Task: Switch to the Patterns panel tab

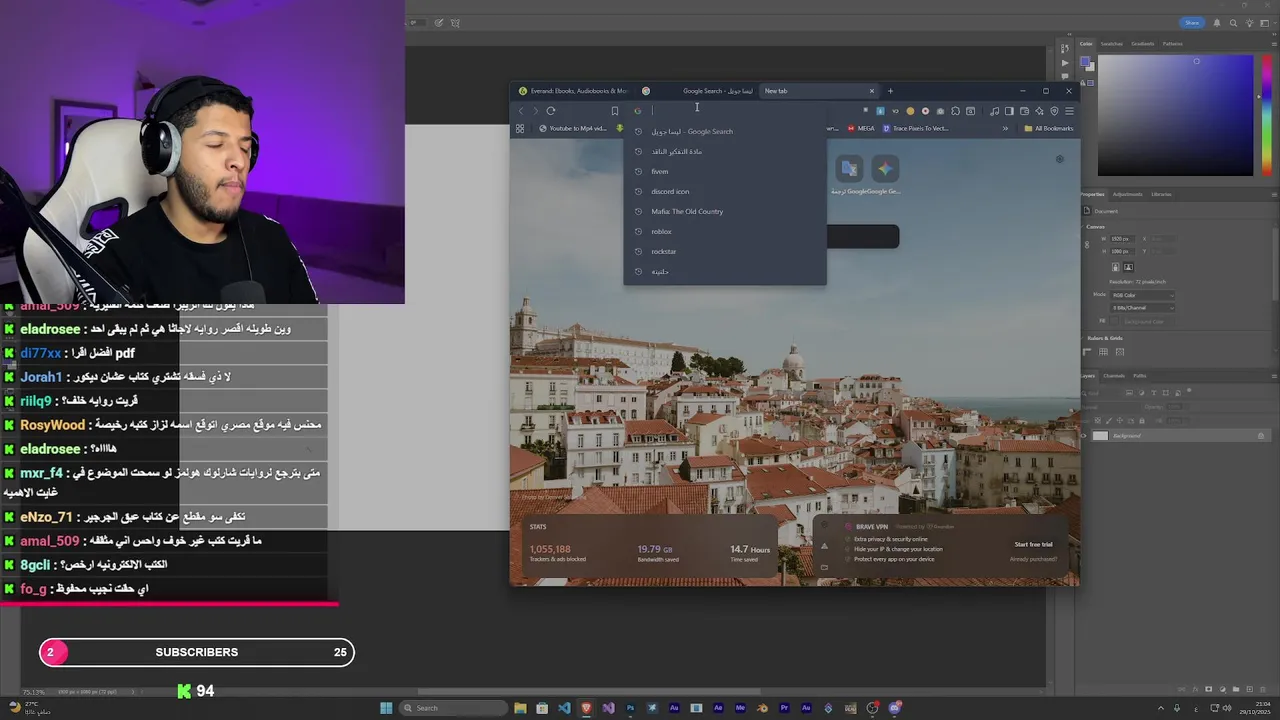Action: (x=1172, y=44)
